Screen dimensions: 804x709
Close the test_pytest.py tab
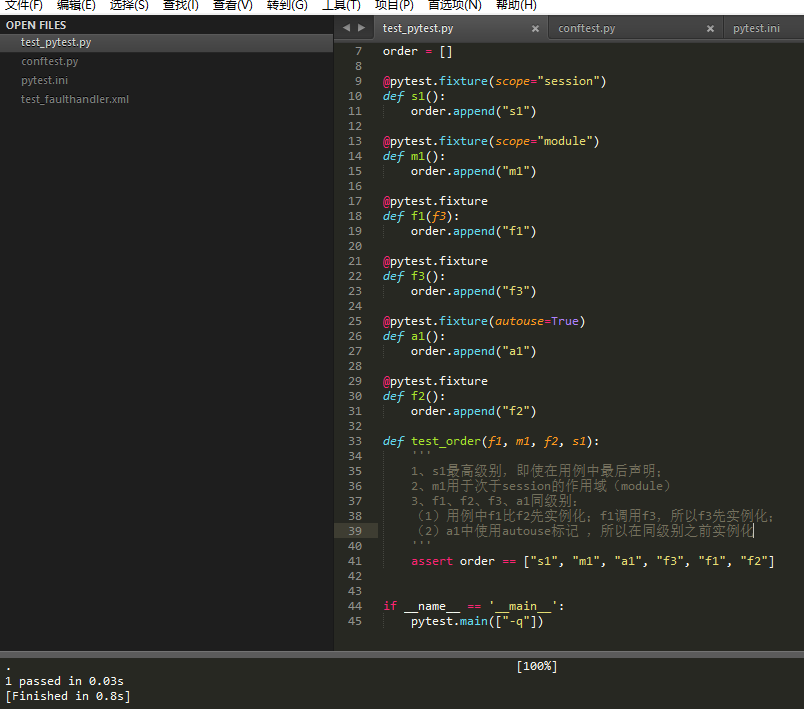point(535,29)
